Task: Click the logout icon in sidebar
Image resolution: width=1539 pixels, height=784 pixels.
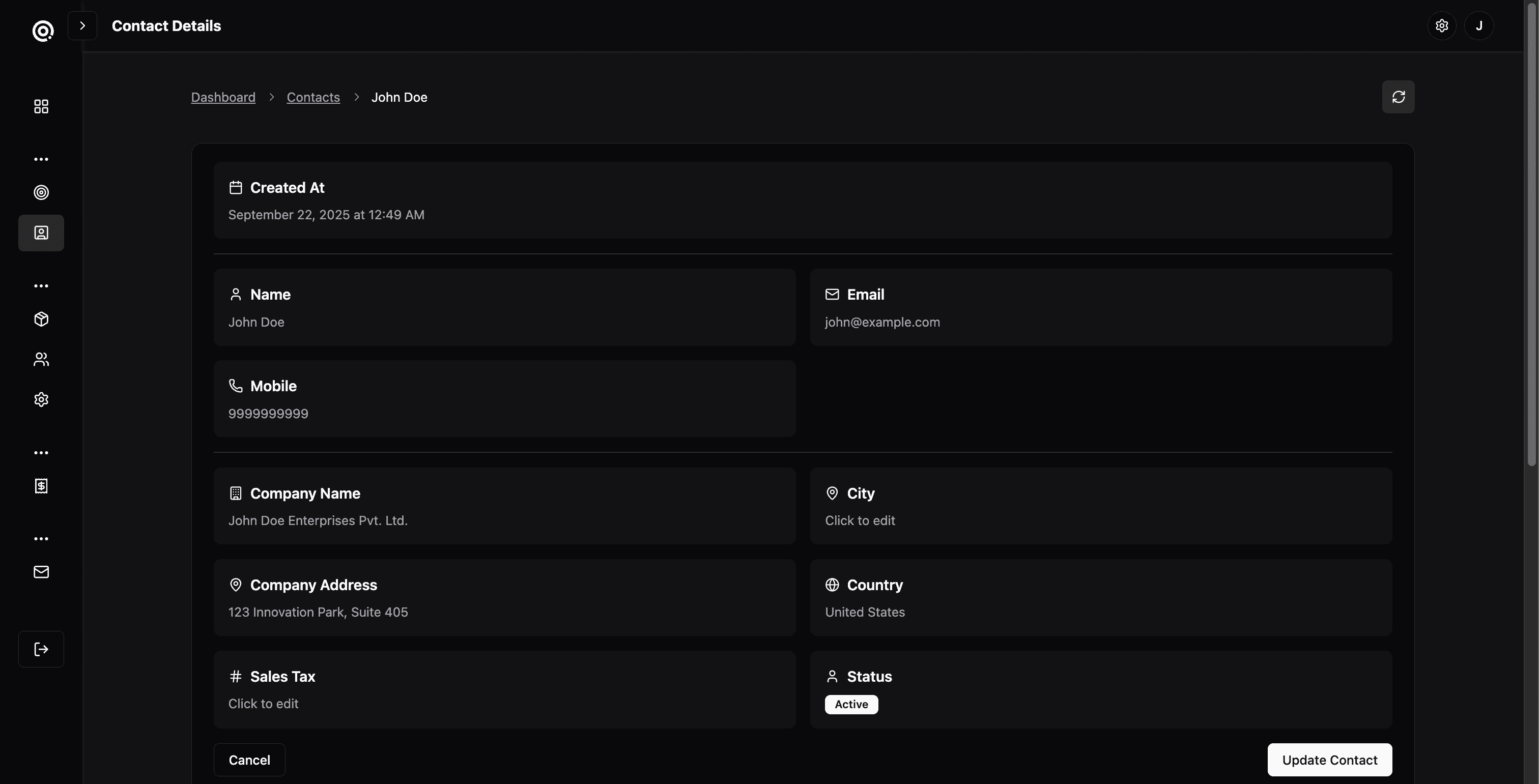Action: pyautogui.click(x=41, y=649)
